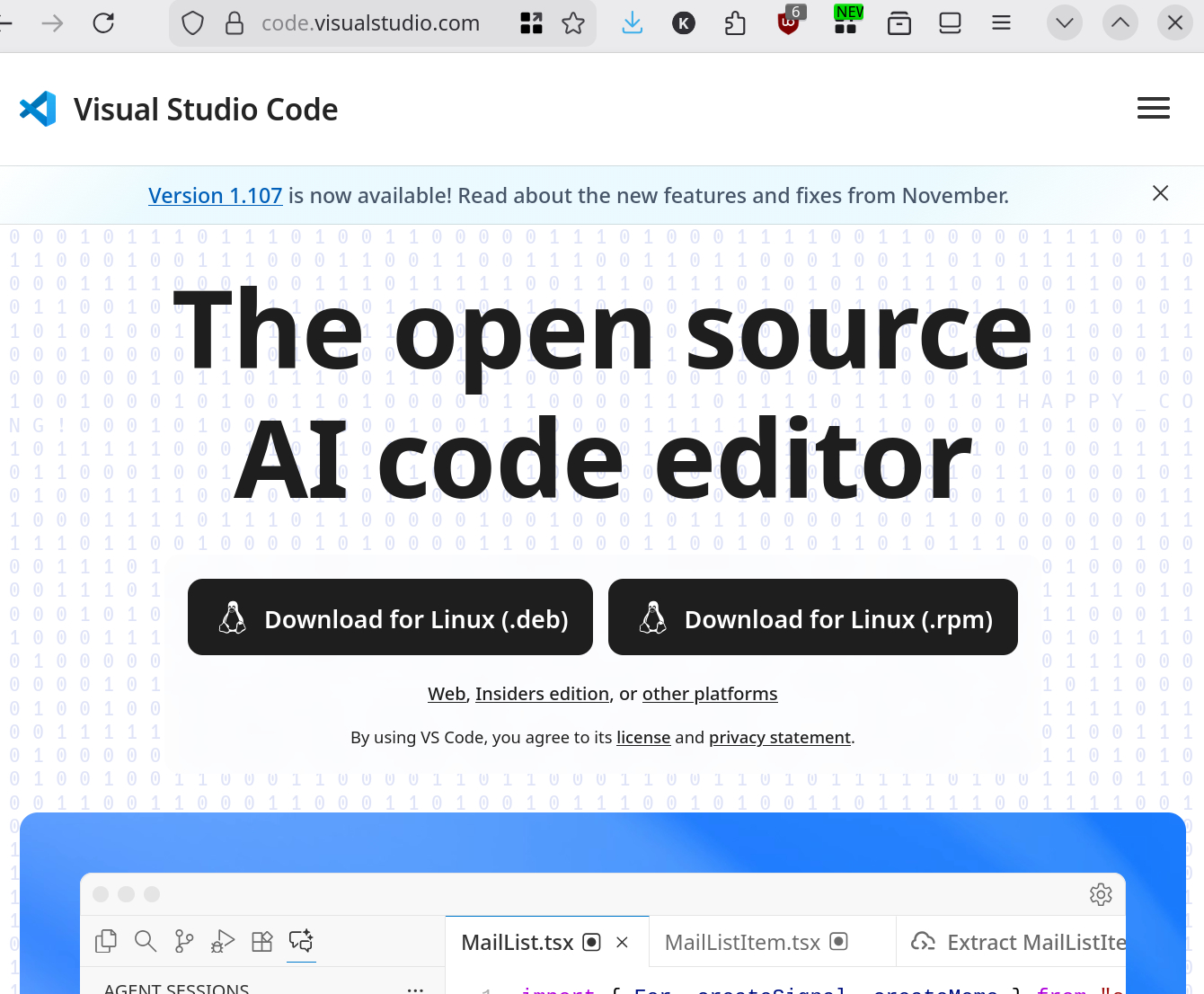Click the Run and Debug icon

223,941
